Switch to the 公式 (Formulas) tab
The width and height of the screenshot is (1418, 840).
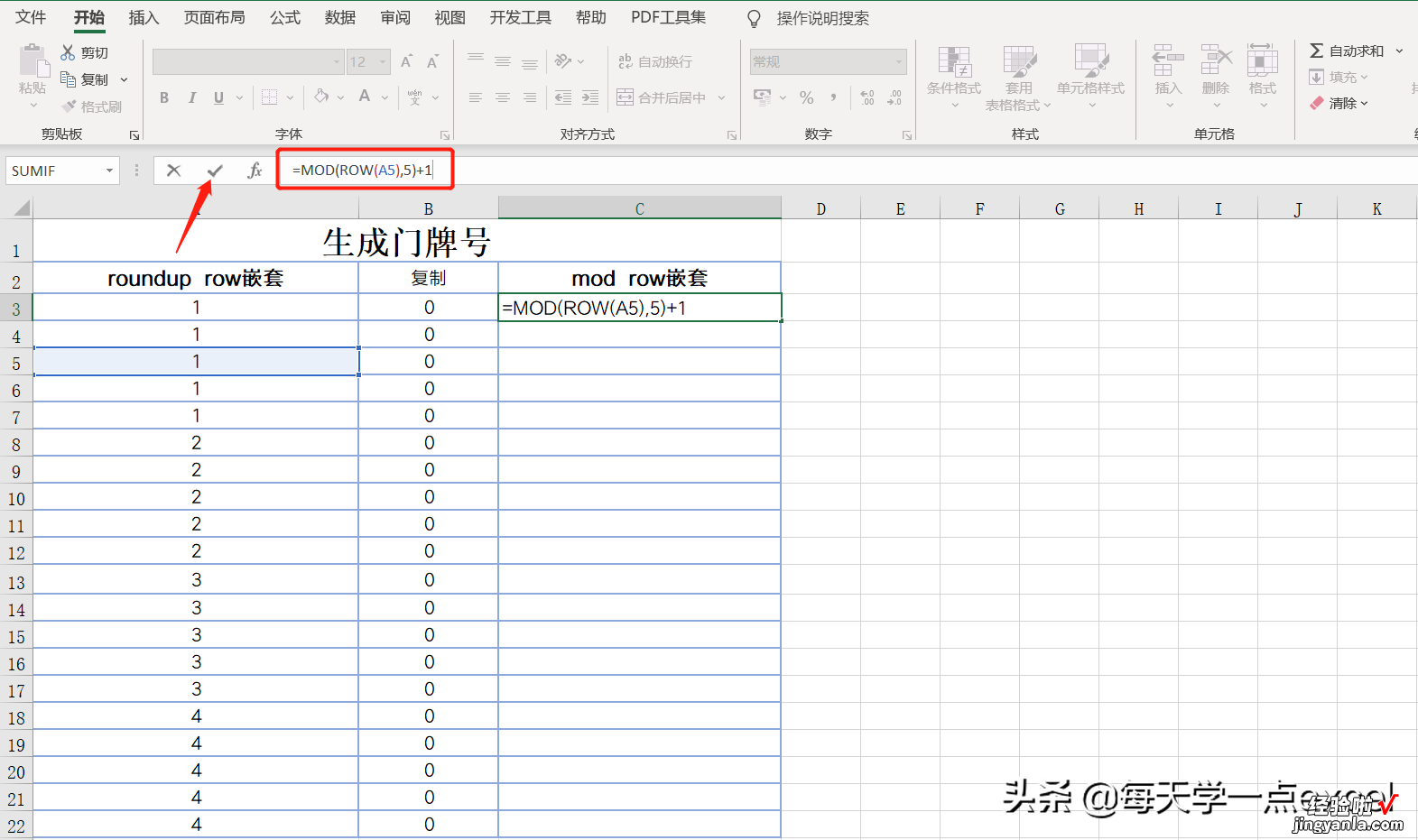tap(285, 17)
